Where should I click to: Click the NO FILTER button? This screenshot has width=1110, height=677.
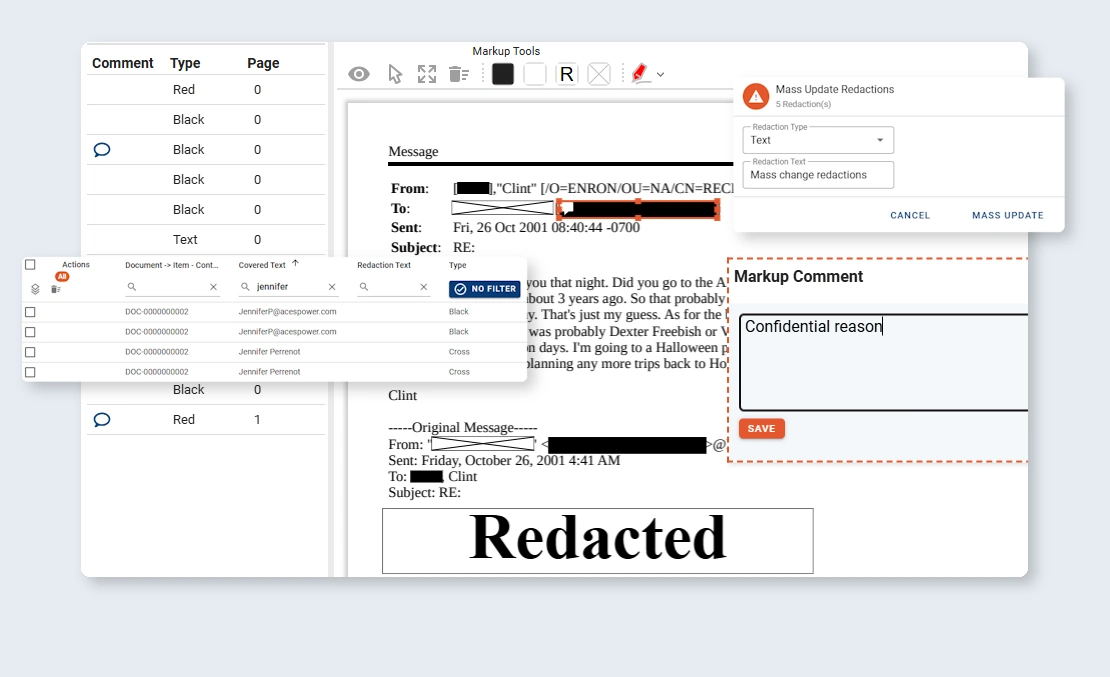[484, 289]
